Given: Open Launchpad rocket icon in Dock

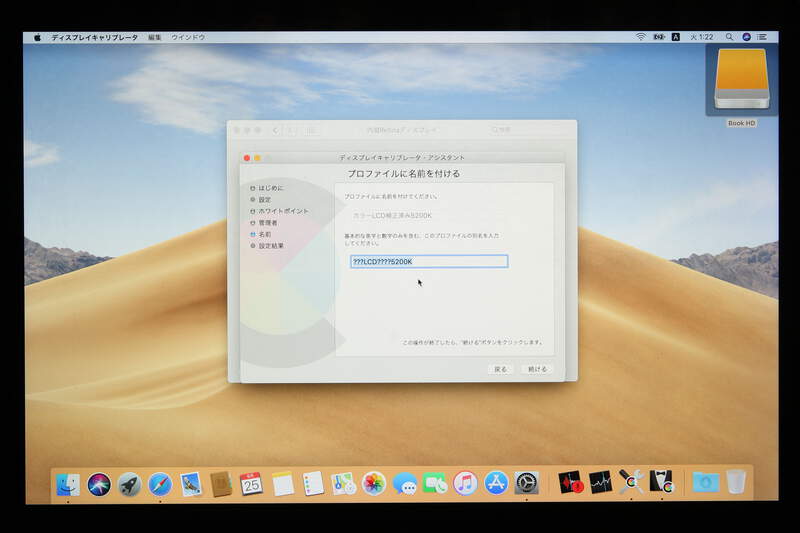Looking at the screenshot, I should coord(130,484).
